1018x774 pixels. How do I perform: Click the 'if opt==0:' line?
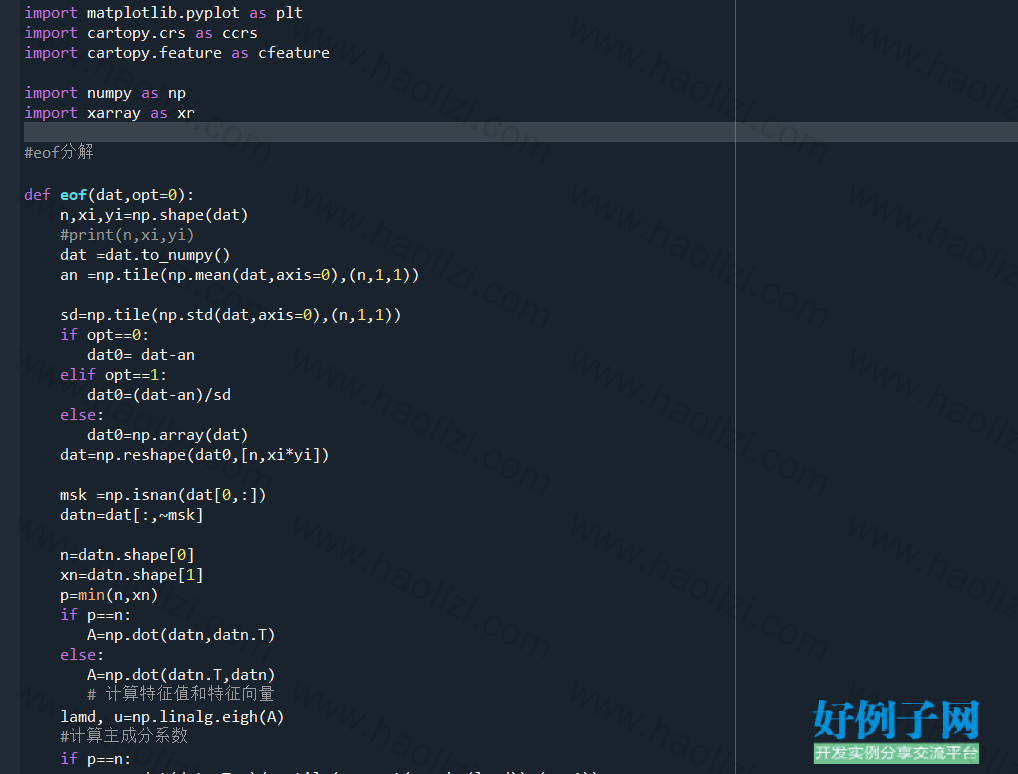(x=105, y=335)
